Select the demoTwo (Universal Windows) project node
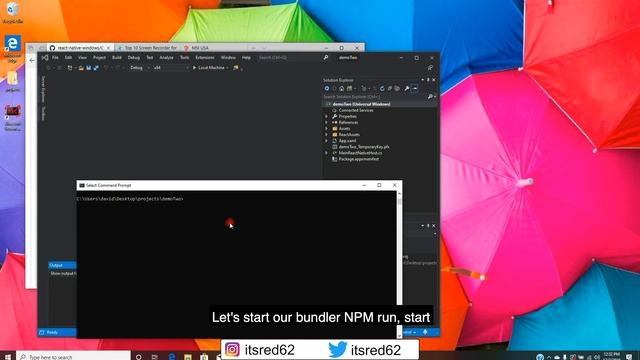640x360 pixels. (x=361, y=104)
